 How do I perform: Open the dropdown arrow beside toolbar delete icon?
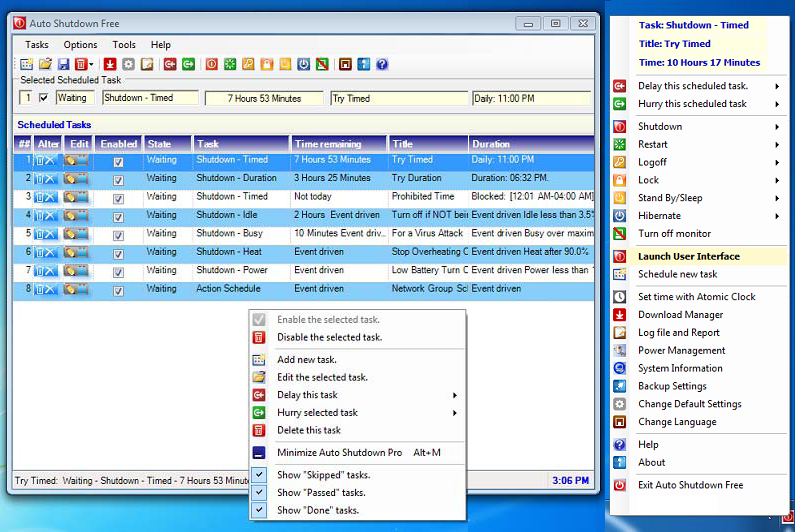pos(91,64)
